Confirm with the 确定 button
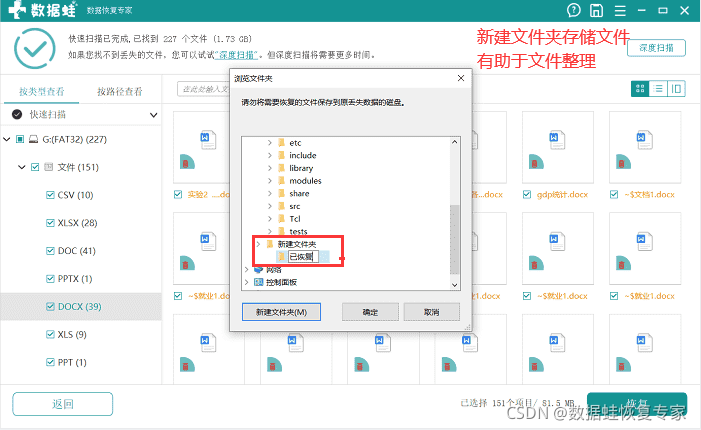Viewport: 701px width, 430px height. [370, 312]
